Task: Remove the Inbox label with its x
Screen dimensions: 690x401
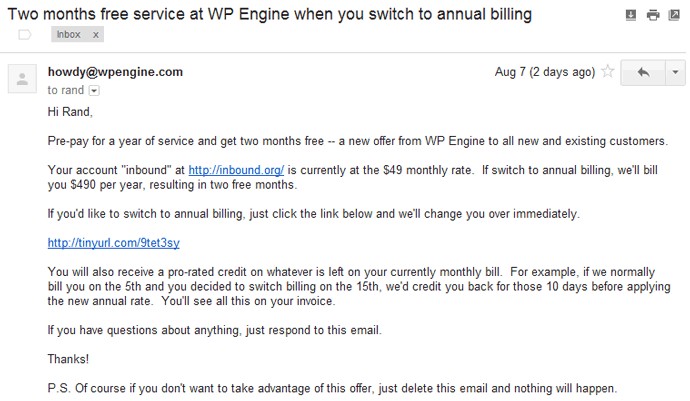Action: [x=96, y=34]
